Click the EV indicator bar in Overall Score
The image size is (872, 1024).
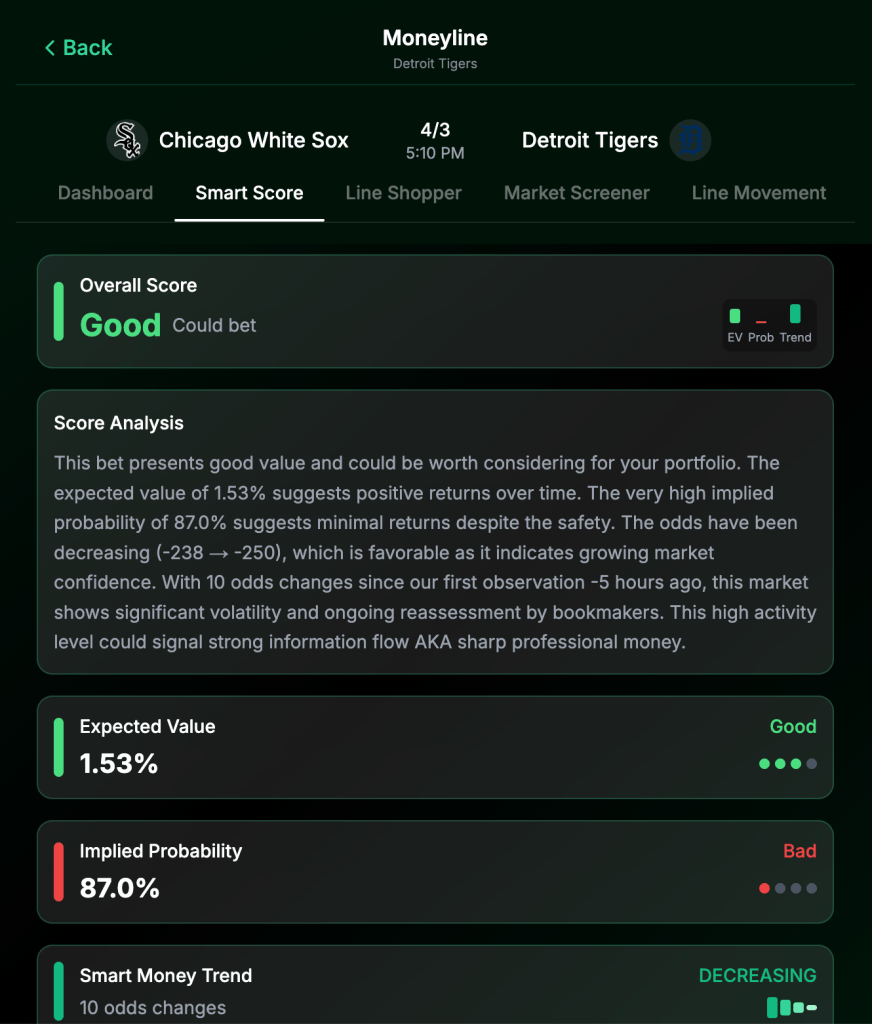pos(735,316)
